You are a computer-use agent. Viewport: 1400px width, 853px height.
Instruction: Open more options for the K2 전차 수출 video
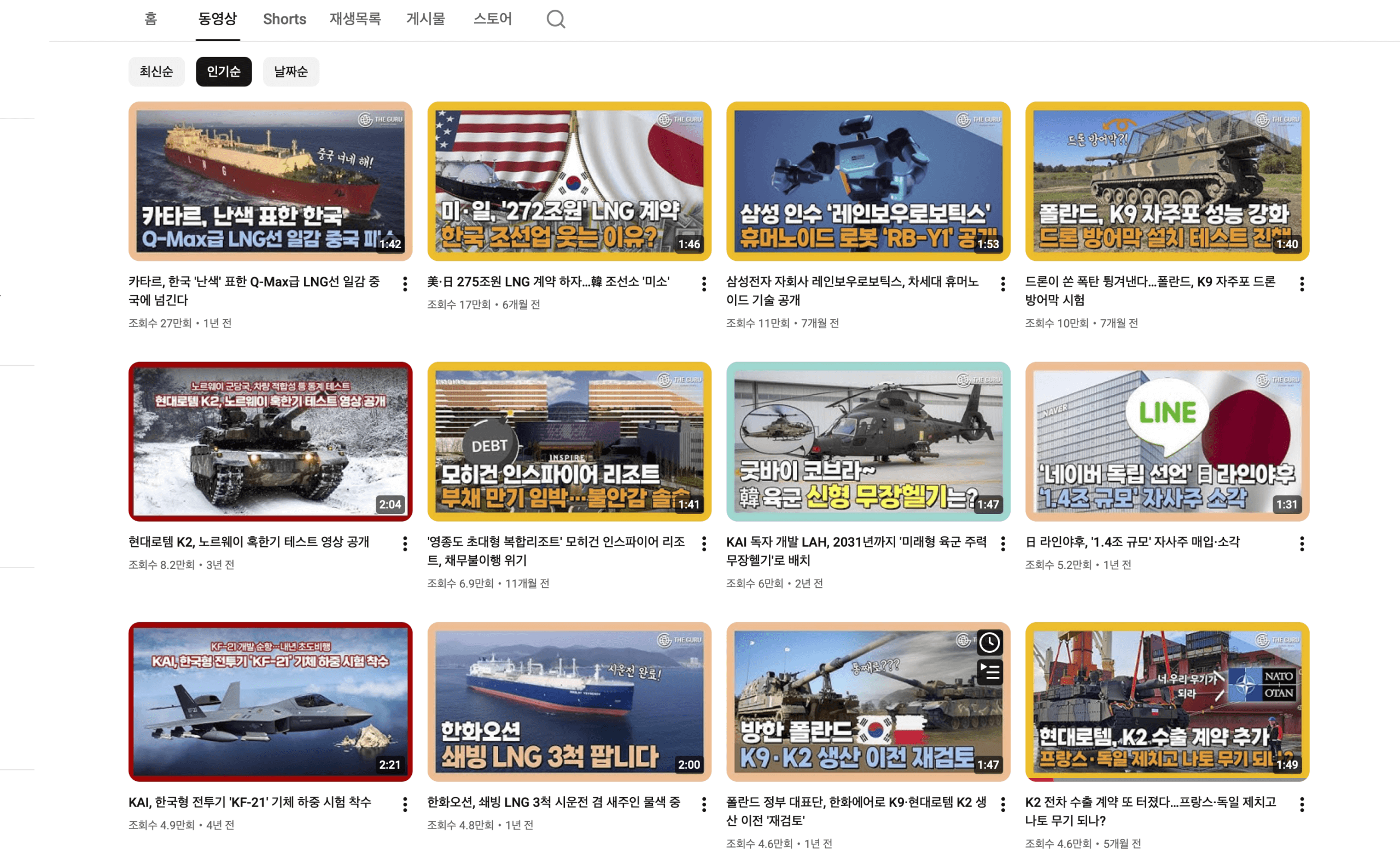click(x=1302, y=804)
